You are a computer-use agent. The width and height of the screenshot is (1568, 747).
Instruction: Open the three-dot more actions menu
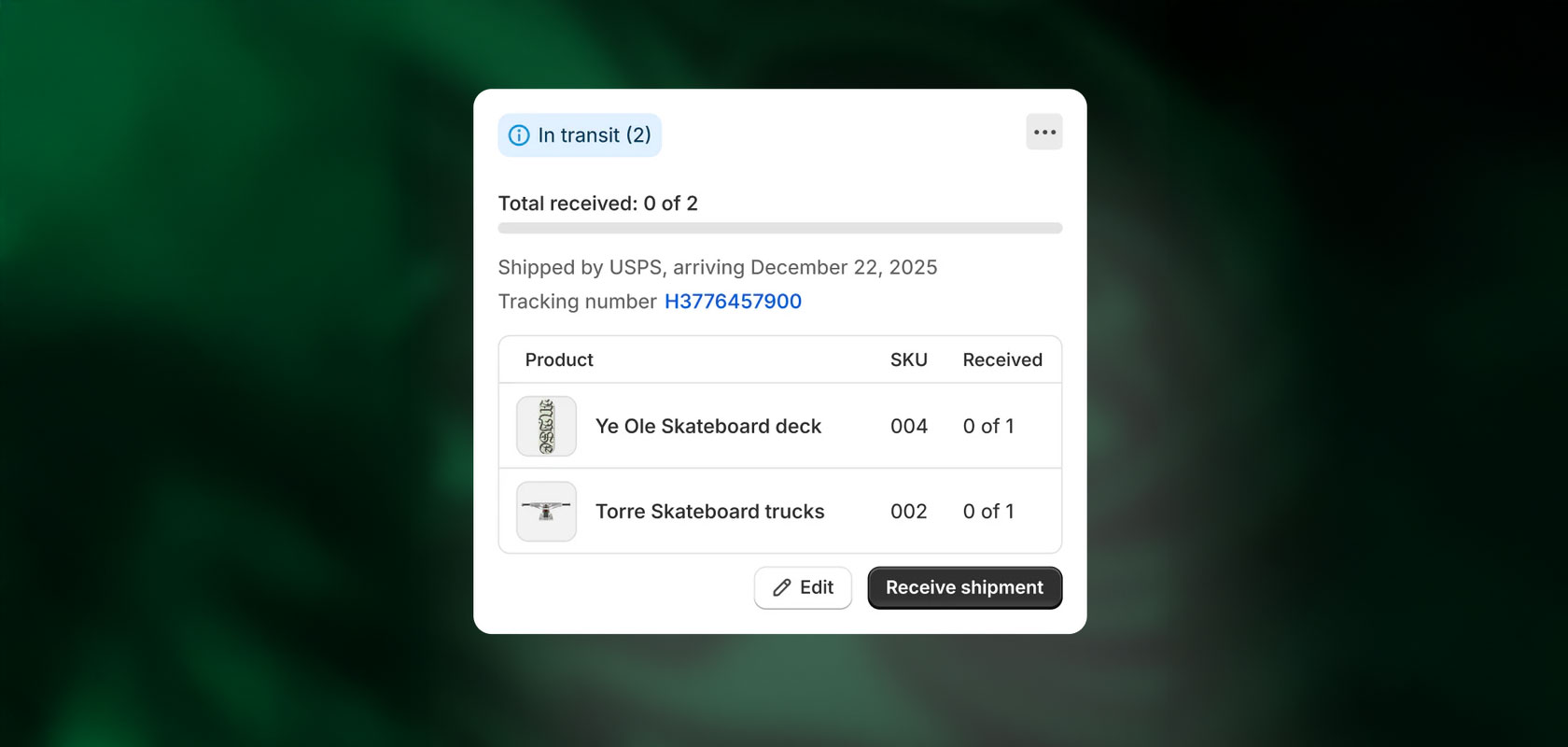tap(1043, 132)
